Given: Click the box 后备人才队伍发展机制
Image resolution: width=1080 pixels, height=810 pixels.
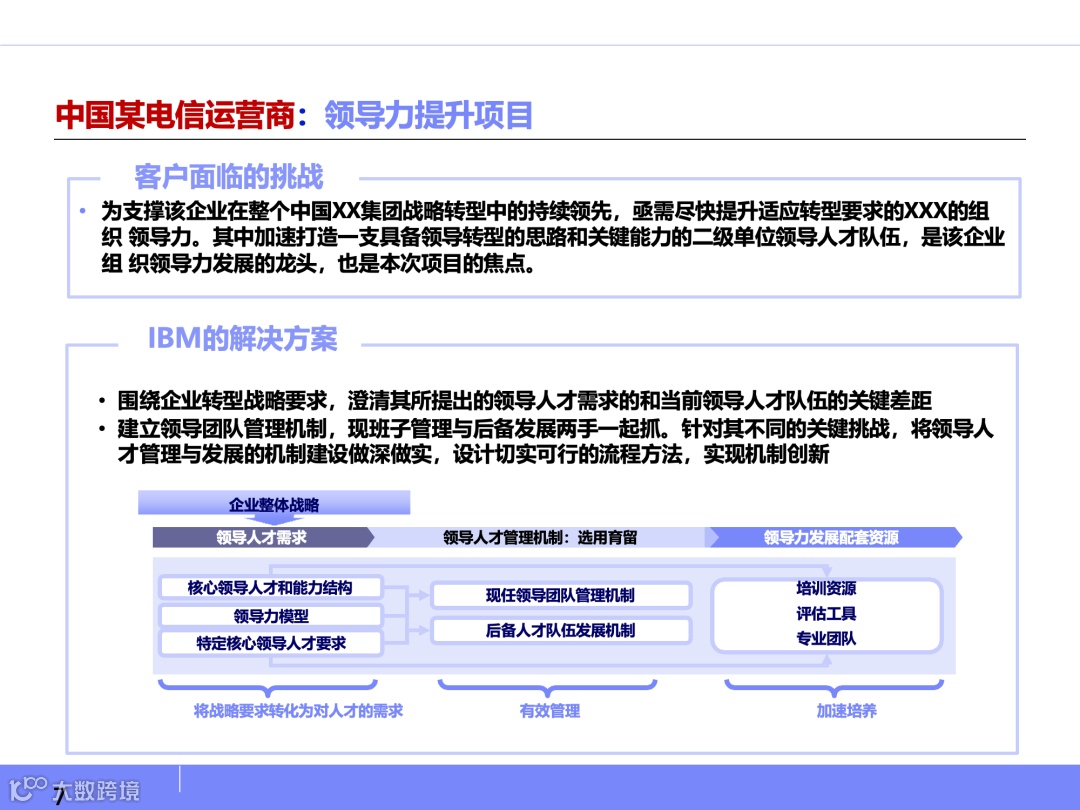Looking at the screenshot, I should pyautogui.click(x=561, y=630).
